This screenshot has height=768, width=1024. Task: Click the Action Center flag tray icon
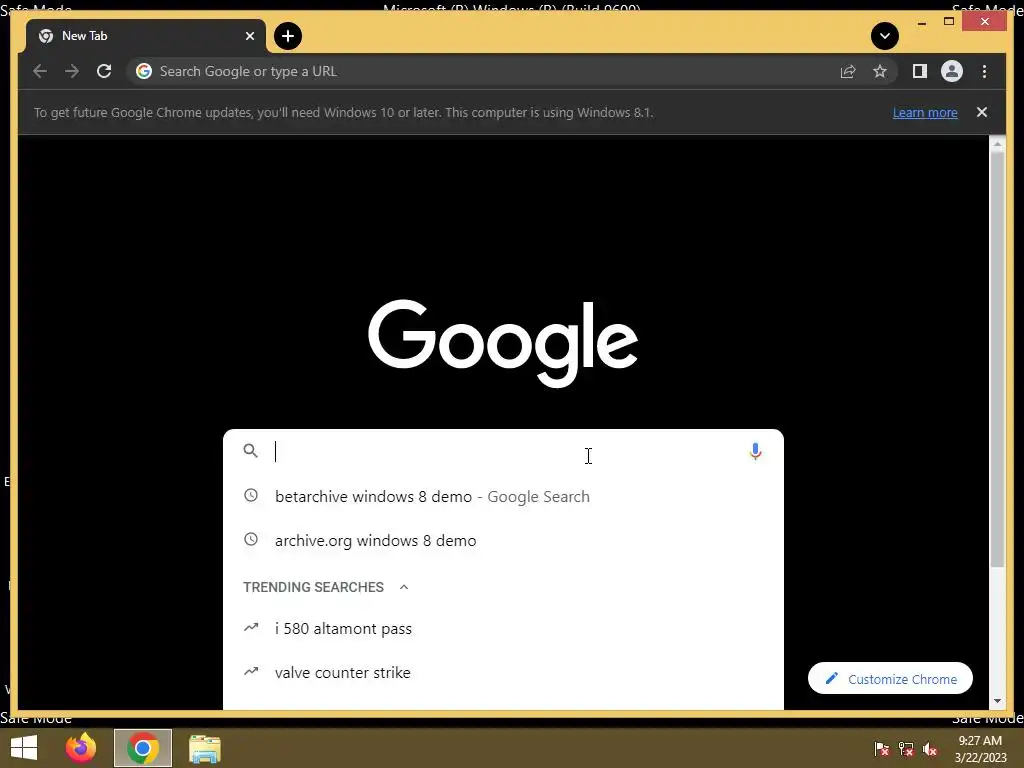pyautogui.click(x=882, y=748)
